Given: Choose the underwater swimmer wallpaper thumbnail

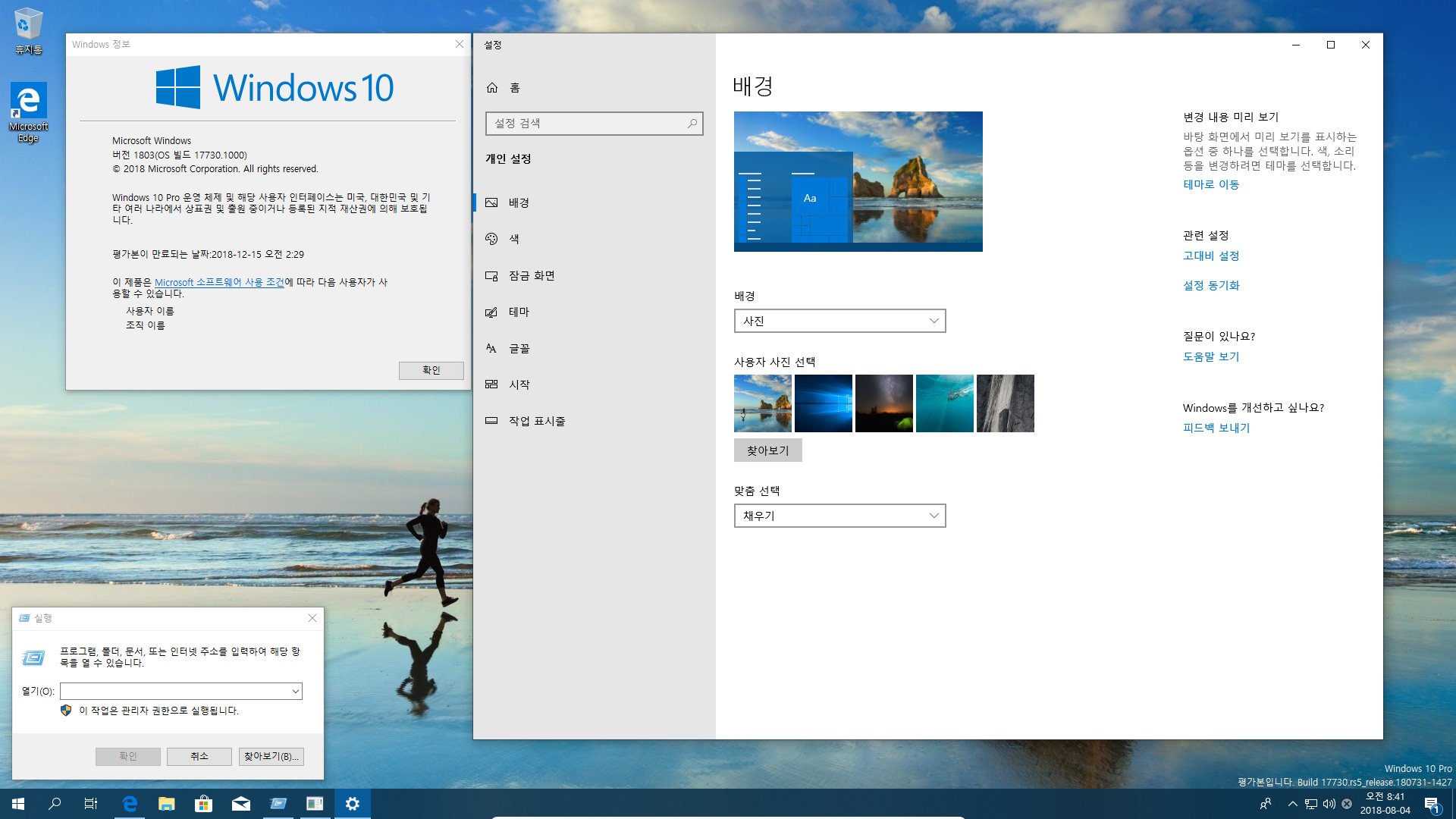Looking at the screenshot, I should pyautogui.click(x=945, y=403).
